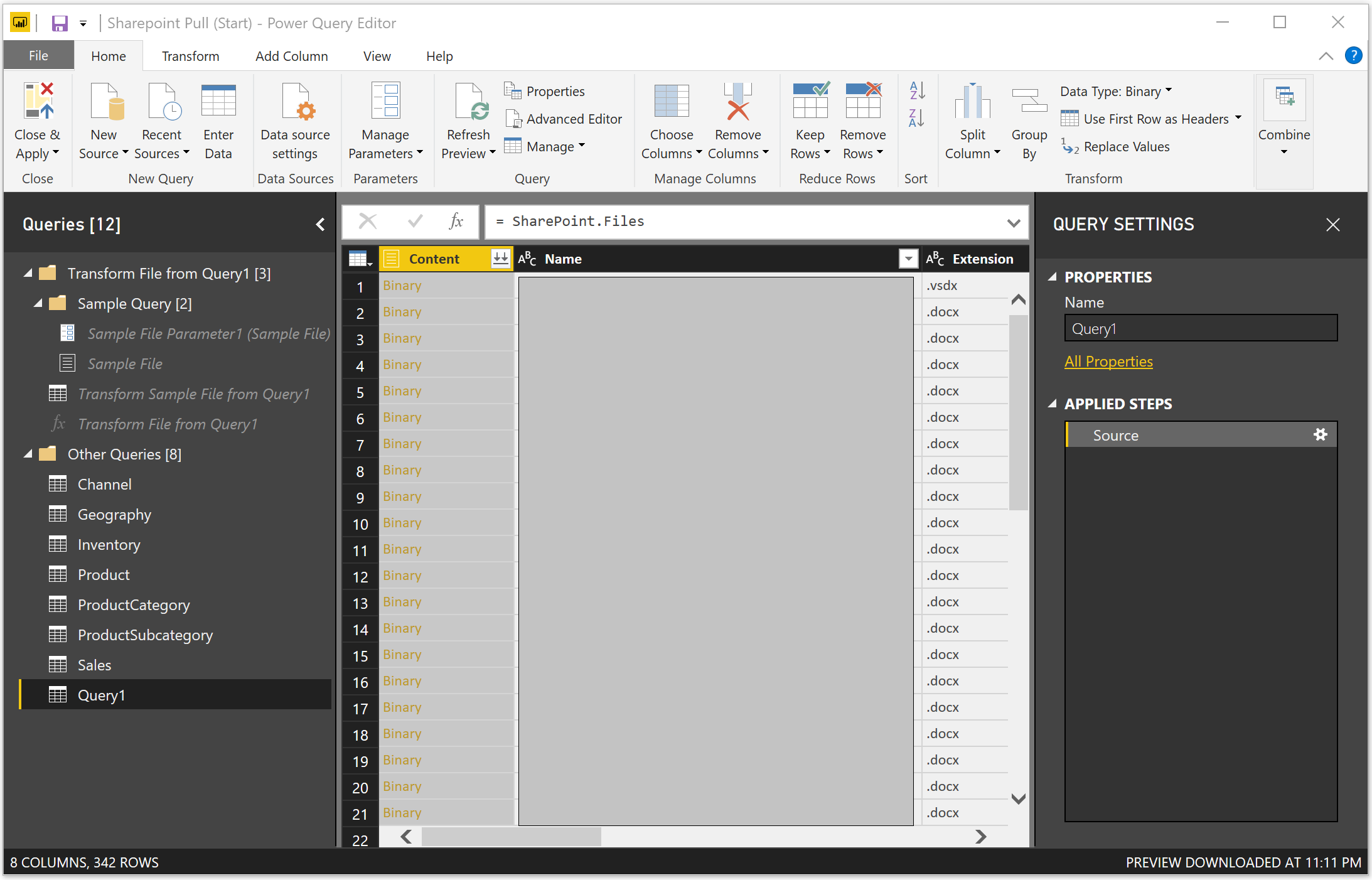
Task: Click the scroll right arrow
Action: coord(980,837)
